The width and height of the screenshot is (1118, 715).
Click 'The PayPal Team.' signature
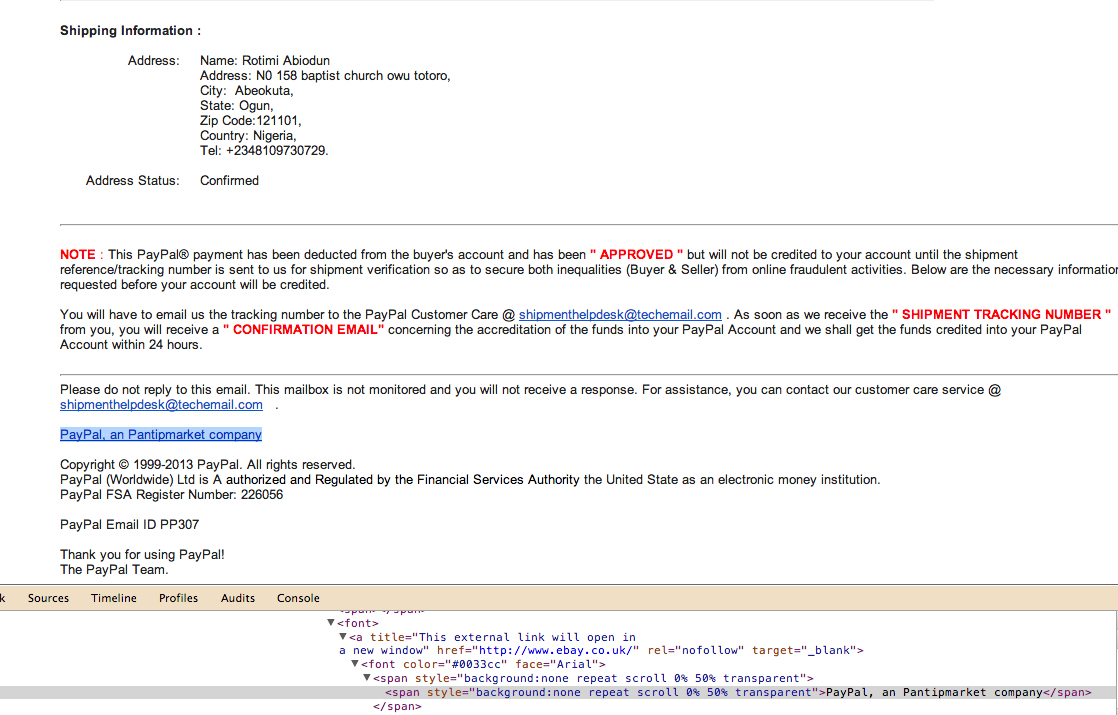tap(114, 570)
